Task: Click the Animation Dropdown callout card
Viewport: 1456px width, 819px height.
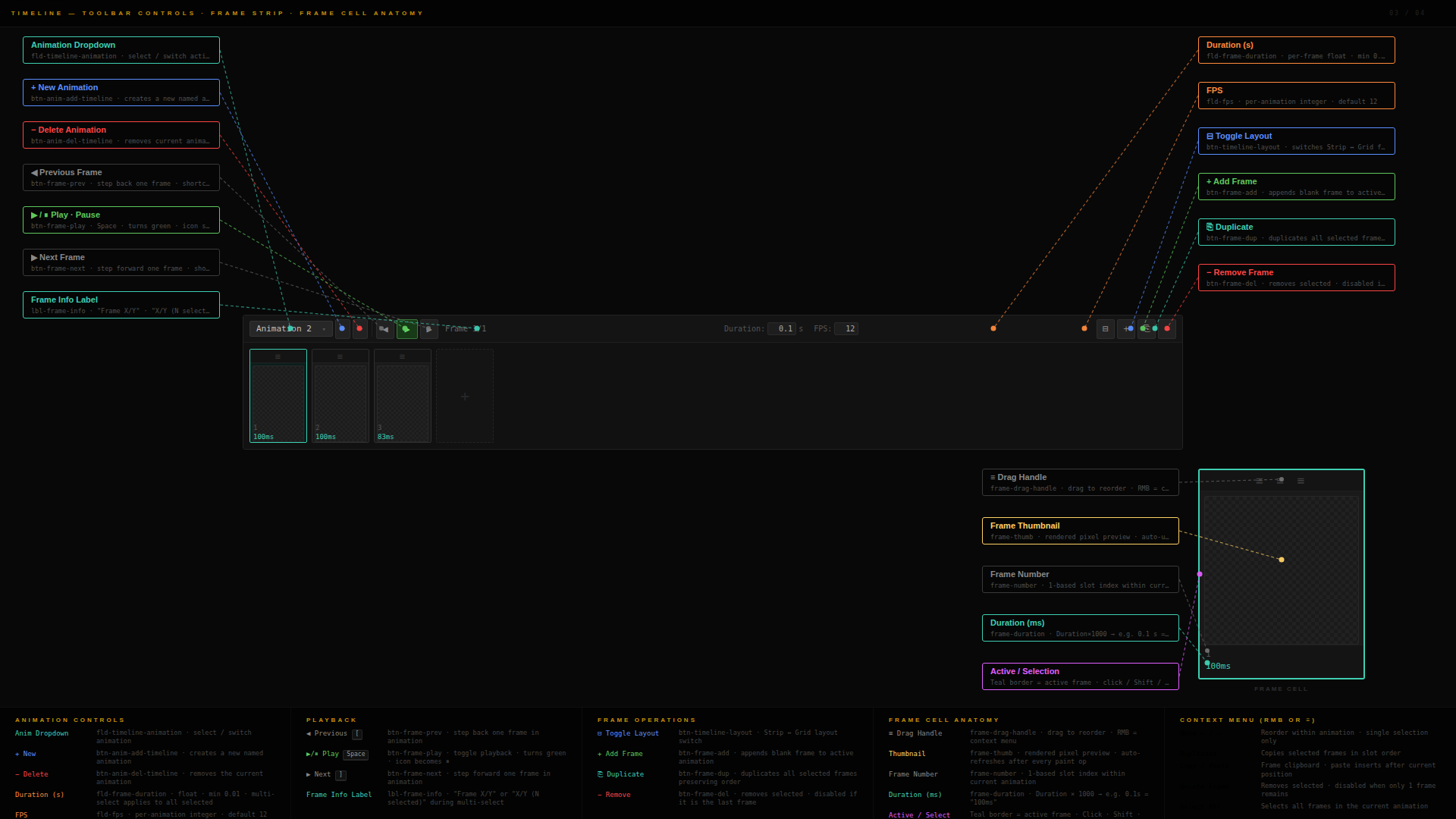Action: click(x=121, y=50)
